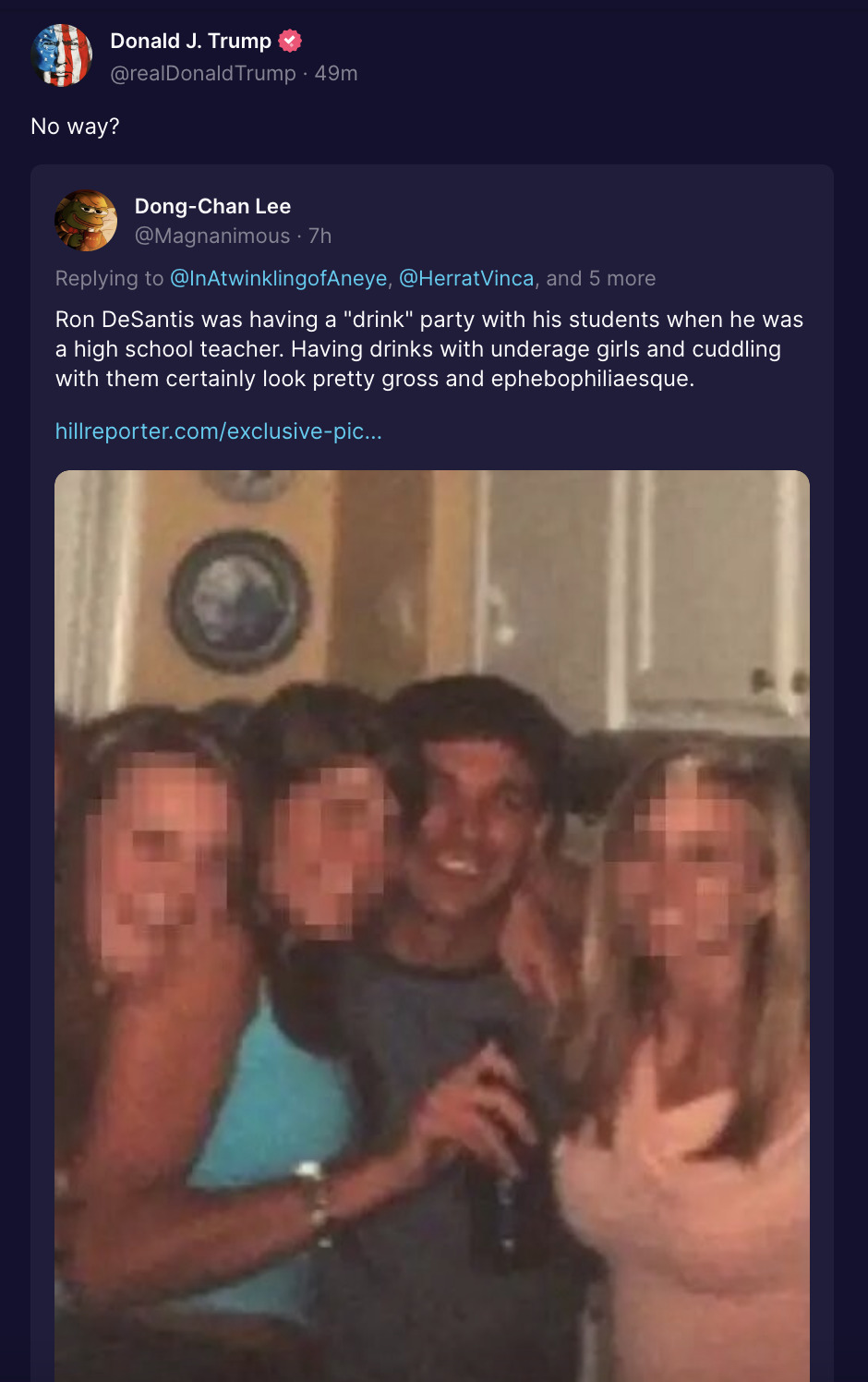
Task: Visit the @realDonaldTrump handle
Action: click(203, 73)
